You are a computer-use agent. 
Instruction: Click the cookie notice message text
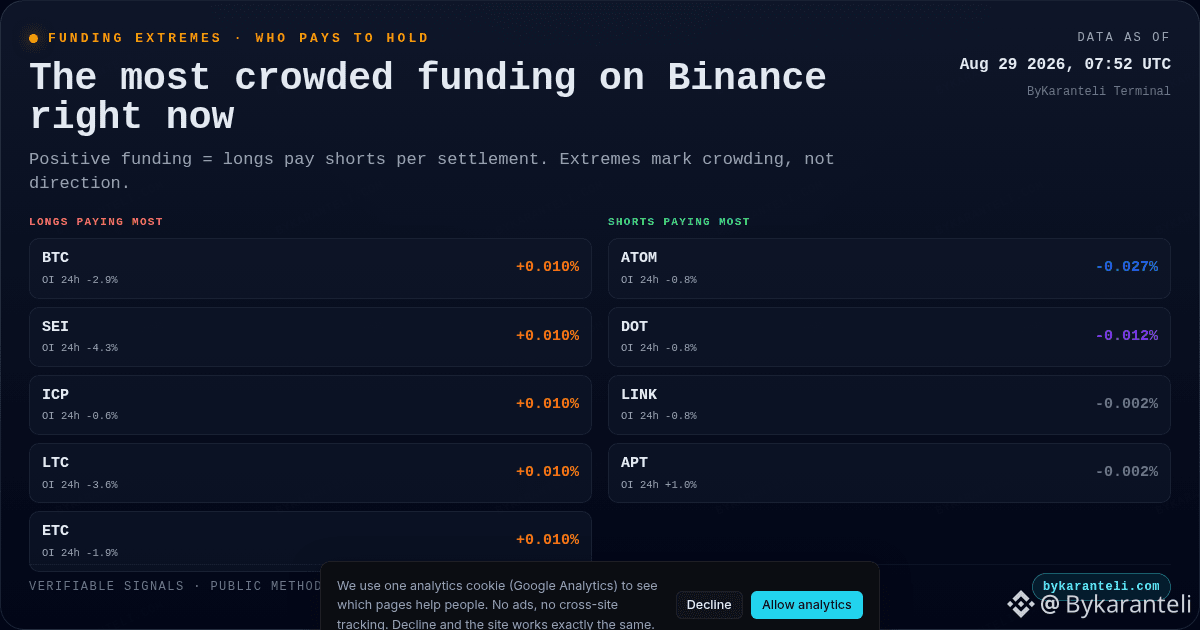click(497, 605)
